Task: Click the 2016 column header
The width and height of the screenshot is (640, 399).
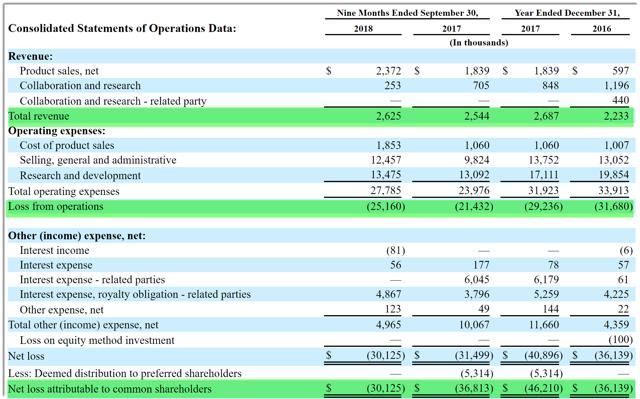Action: 602,29
